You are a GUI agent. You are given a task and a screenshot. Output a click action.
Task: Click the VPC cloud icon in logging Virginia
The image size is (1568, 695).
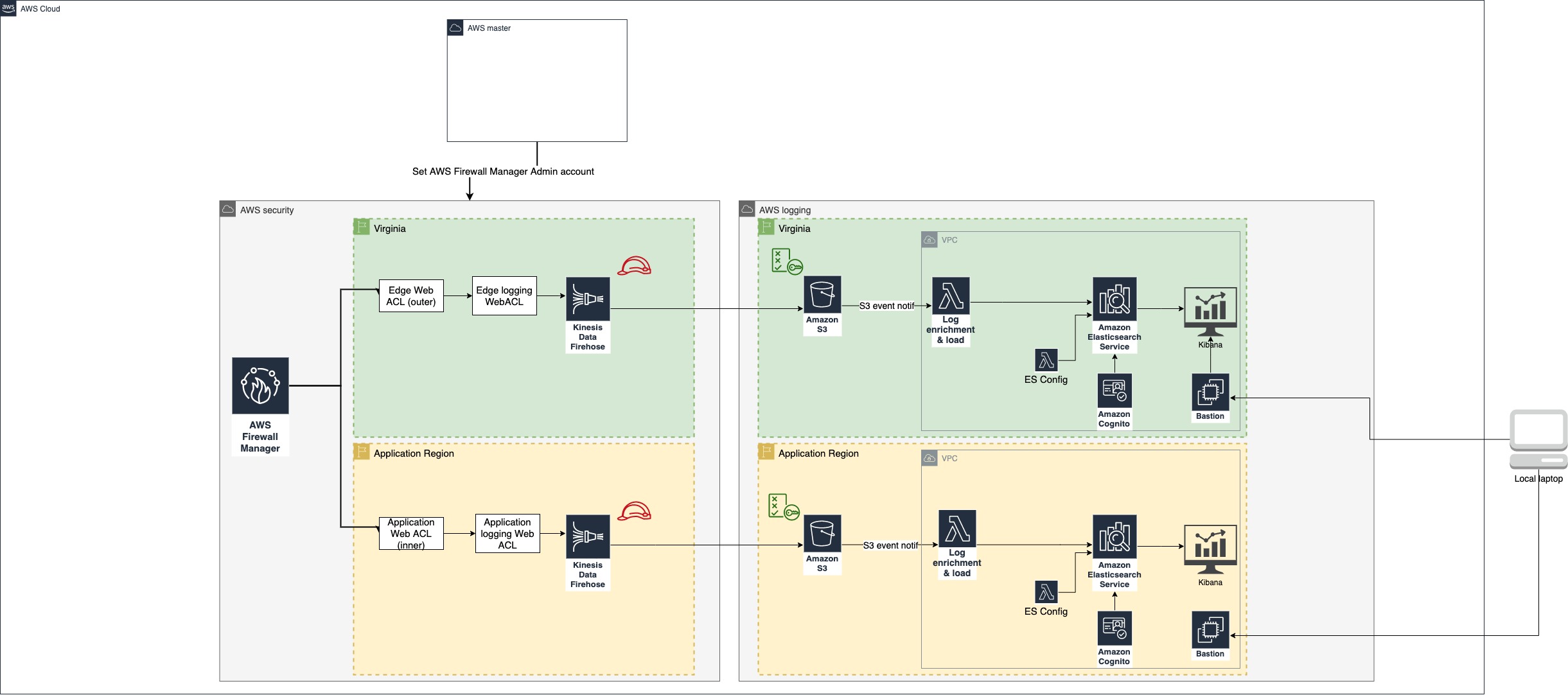pyautogui.click(x=929, y=240)
